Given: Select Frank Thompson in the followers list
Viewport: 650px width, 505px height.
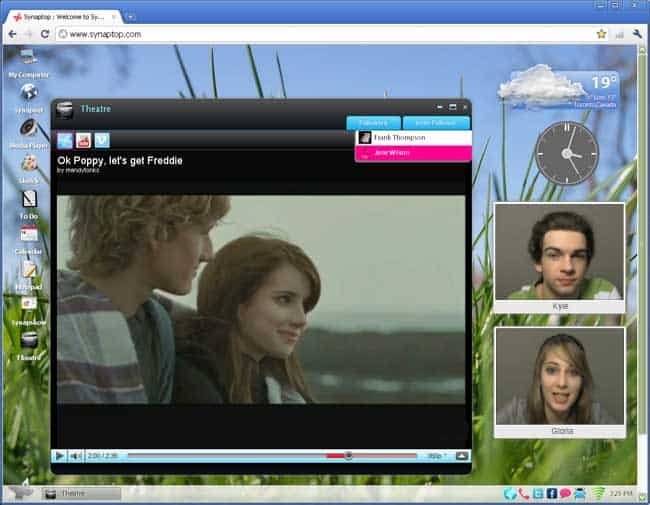Looking at the screenshot, I should coord(414,138).
